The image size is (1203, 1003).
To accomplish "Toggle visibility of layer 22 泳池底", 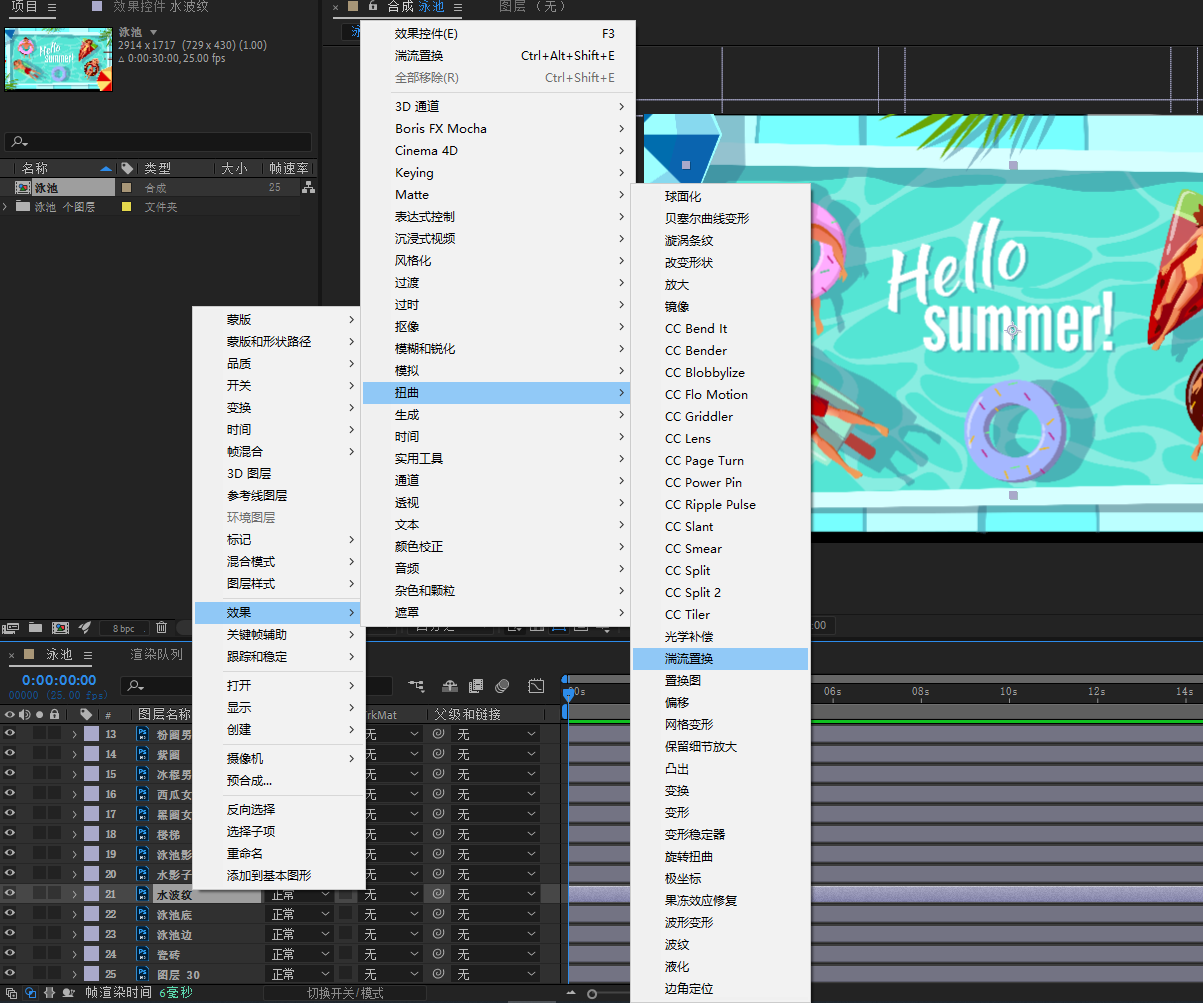I will (x=10, y=914).
